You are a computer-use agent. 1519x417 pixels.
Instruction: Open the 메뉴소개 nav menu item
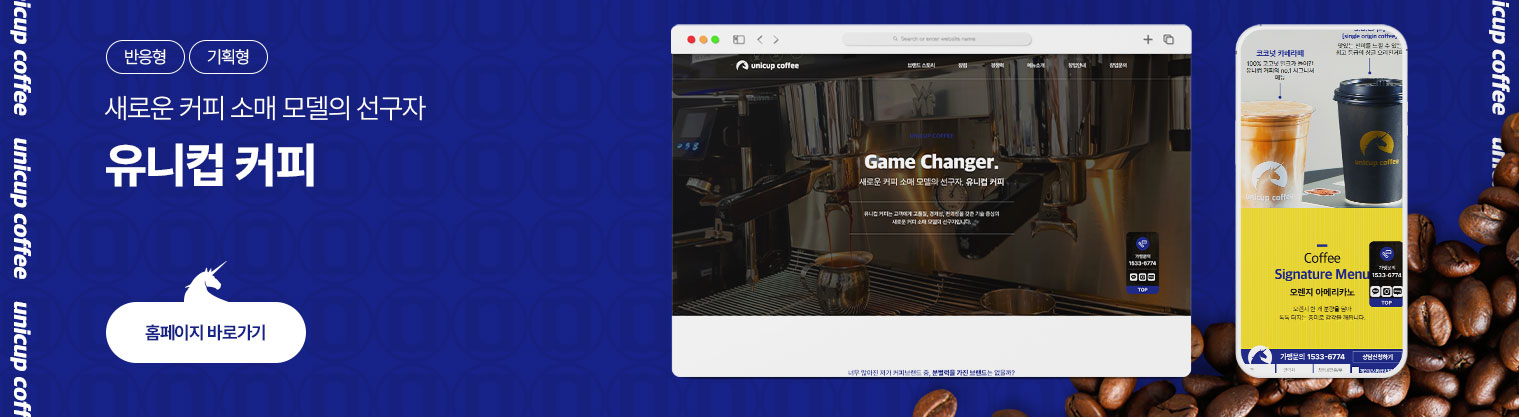click(1035, 66)
